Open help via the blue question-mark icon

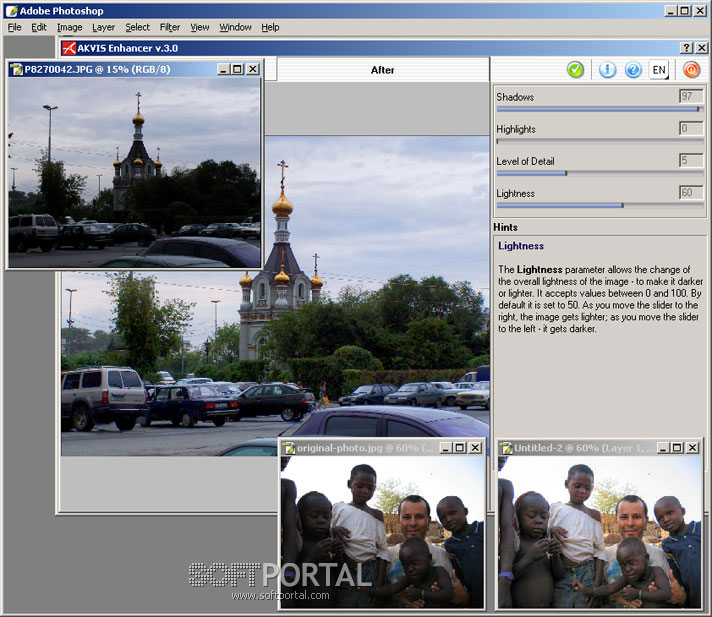click(633, 69)
